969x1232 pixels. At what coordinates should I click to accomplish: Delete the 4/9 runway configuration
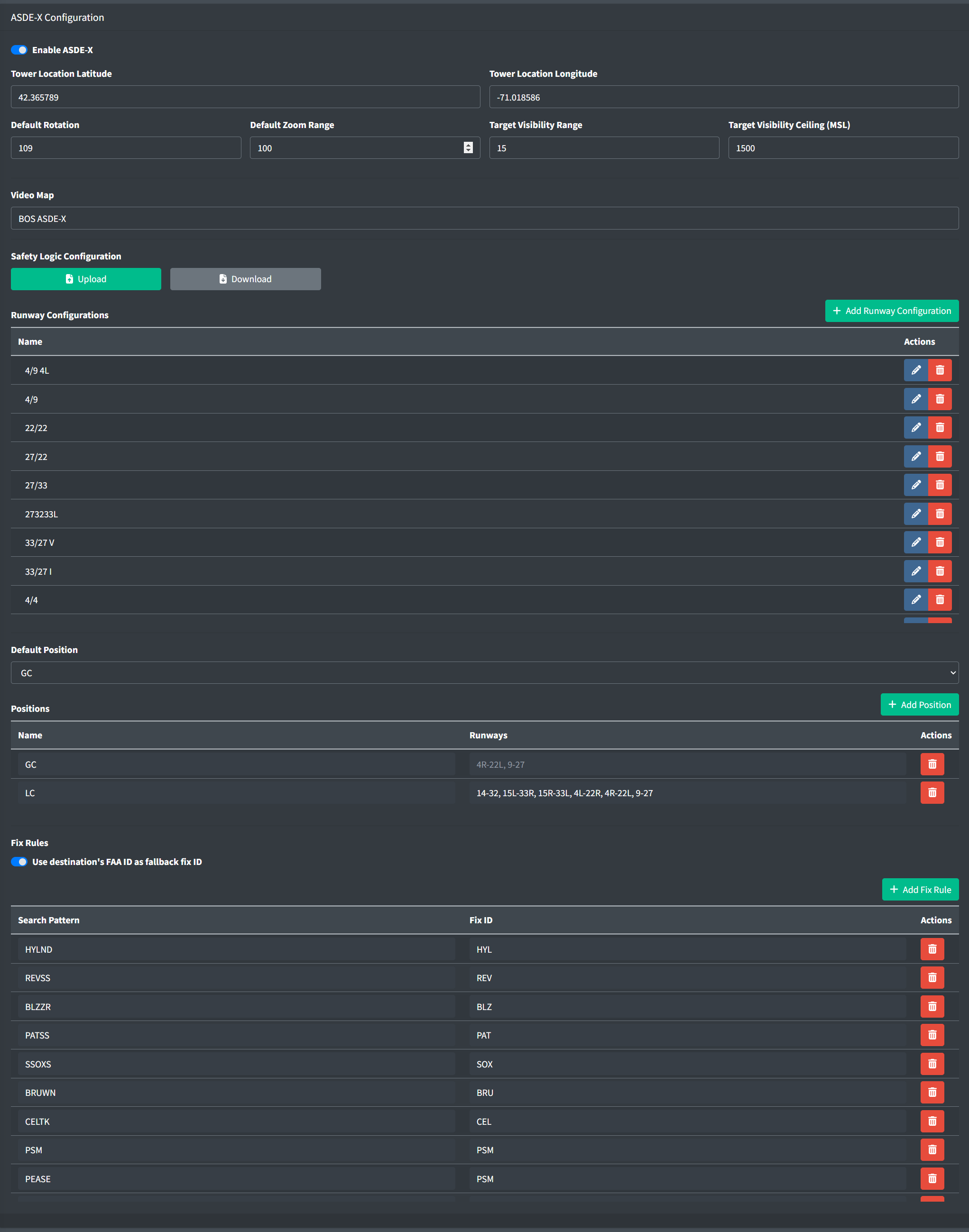(940, 399)
